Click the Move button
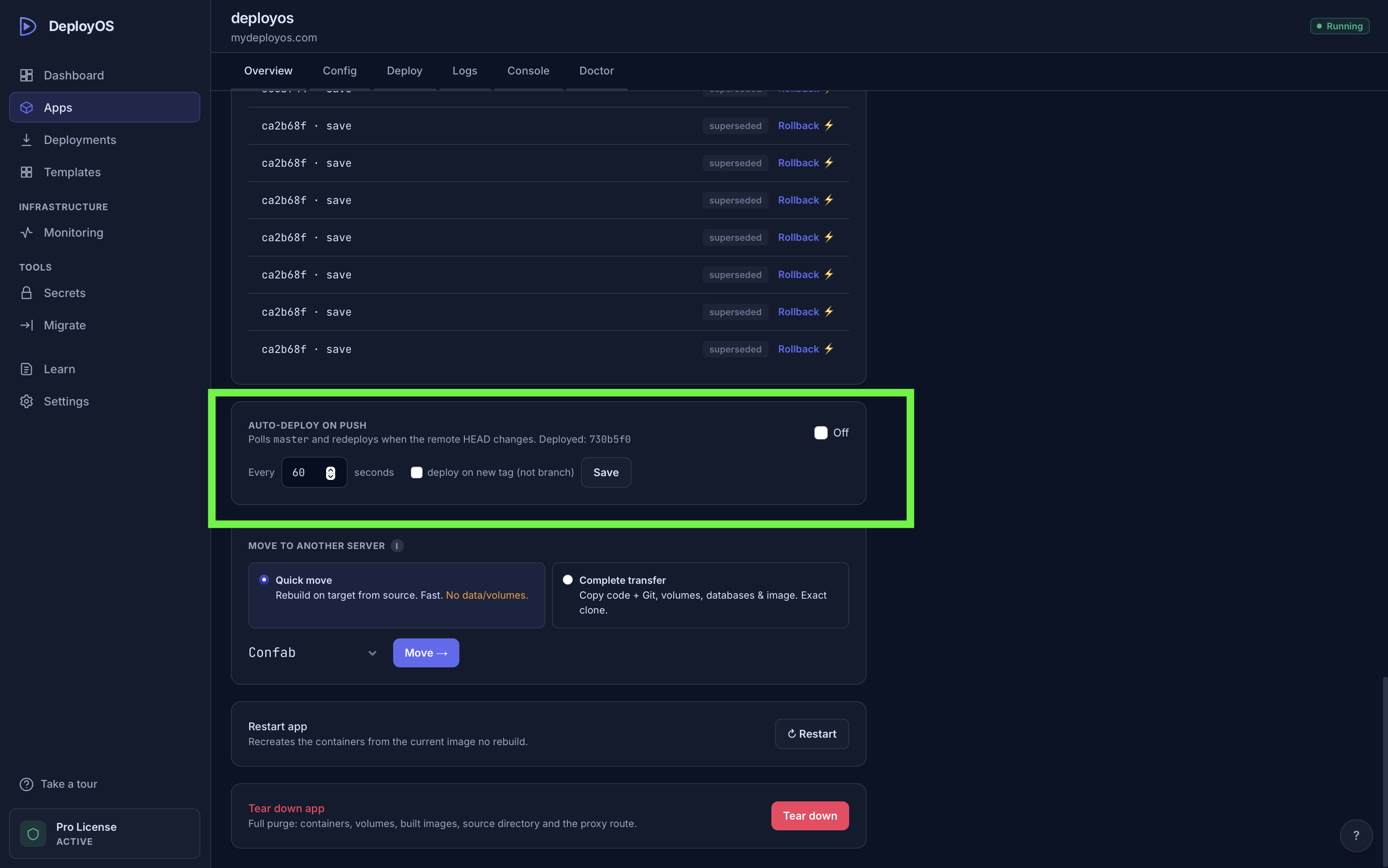Image resolution: width=1388 pixels, height=868 pixels. [x=425, y=653]
